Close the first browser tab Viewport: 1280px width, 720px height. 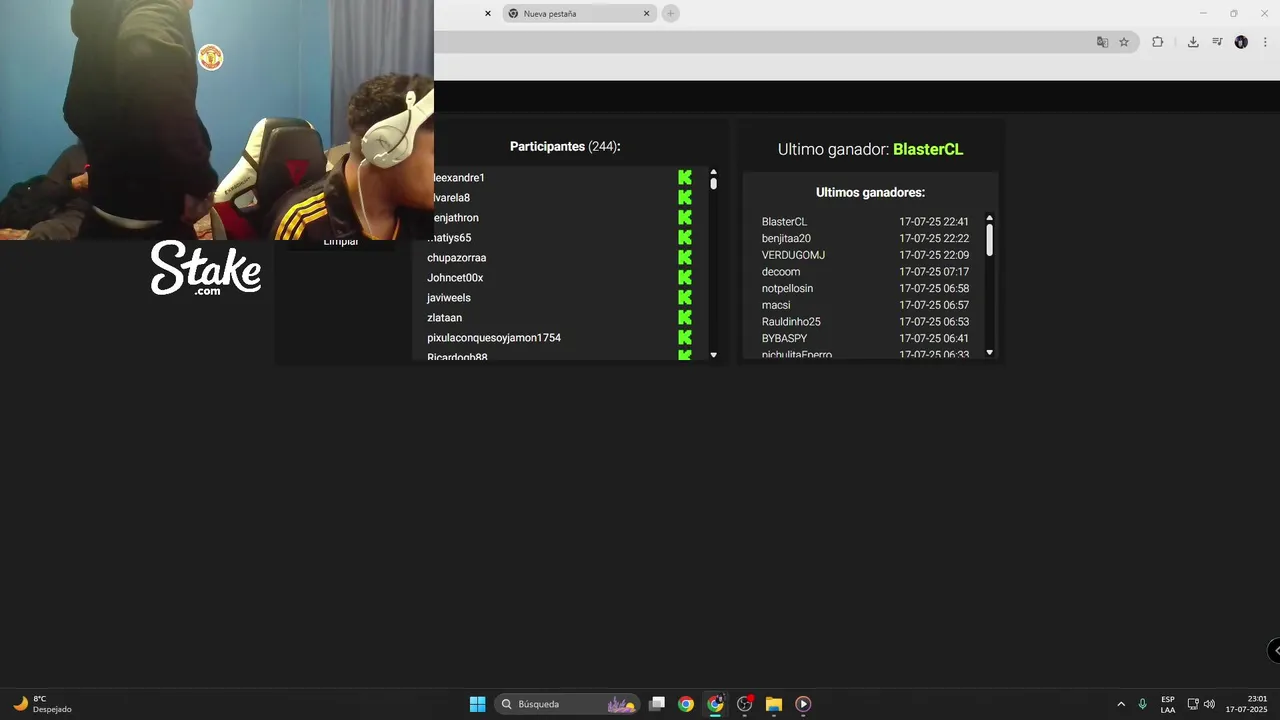point(488,14)
